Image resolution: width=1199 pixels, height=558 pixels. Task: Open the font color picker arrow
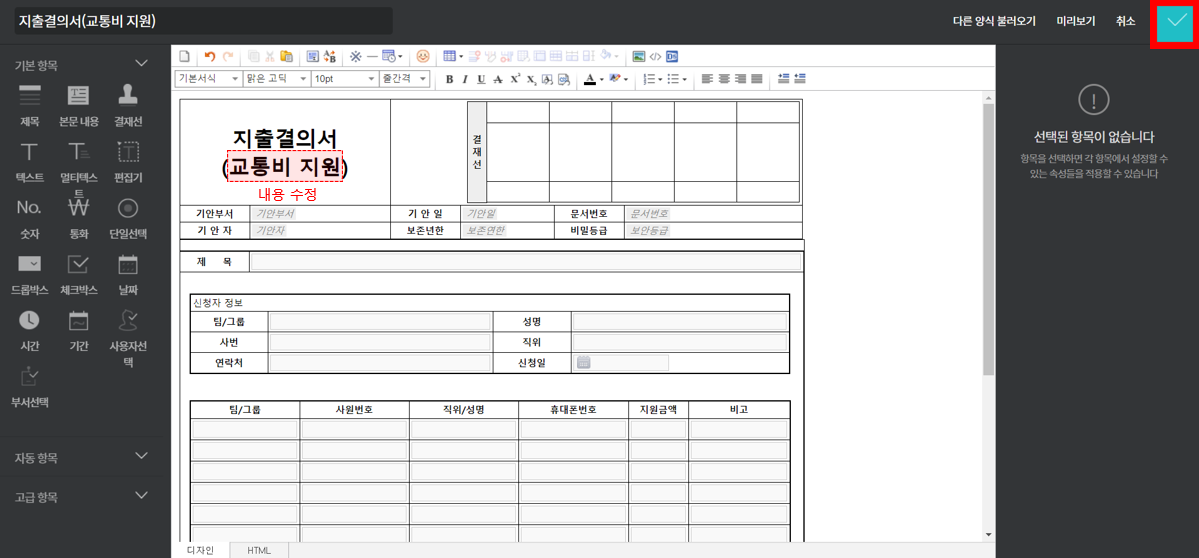pos(602,79)
